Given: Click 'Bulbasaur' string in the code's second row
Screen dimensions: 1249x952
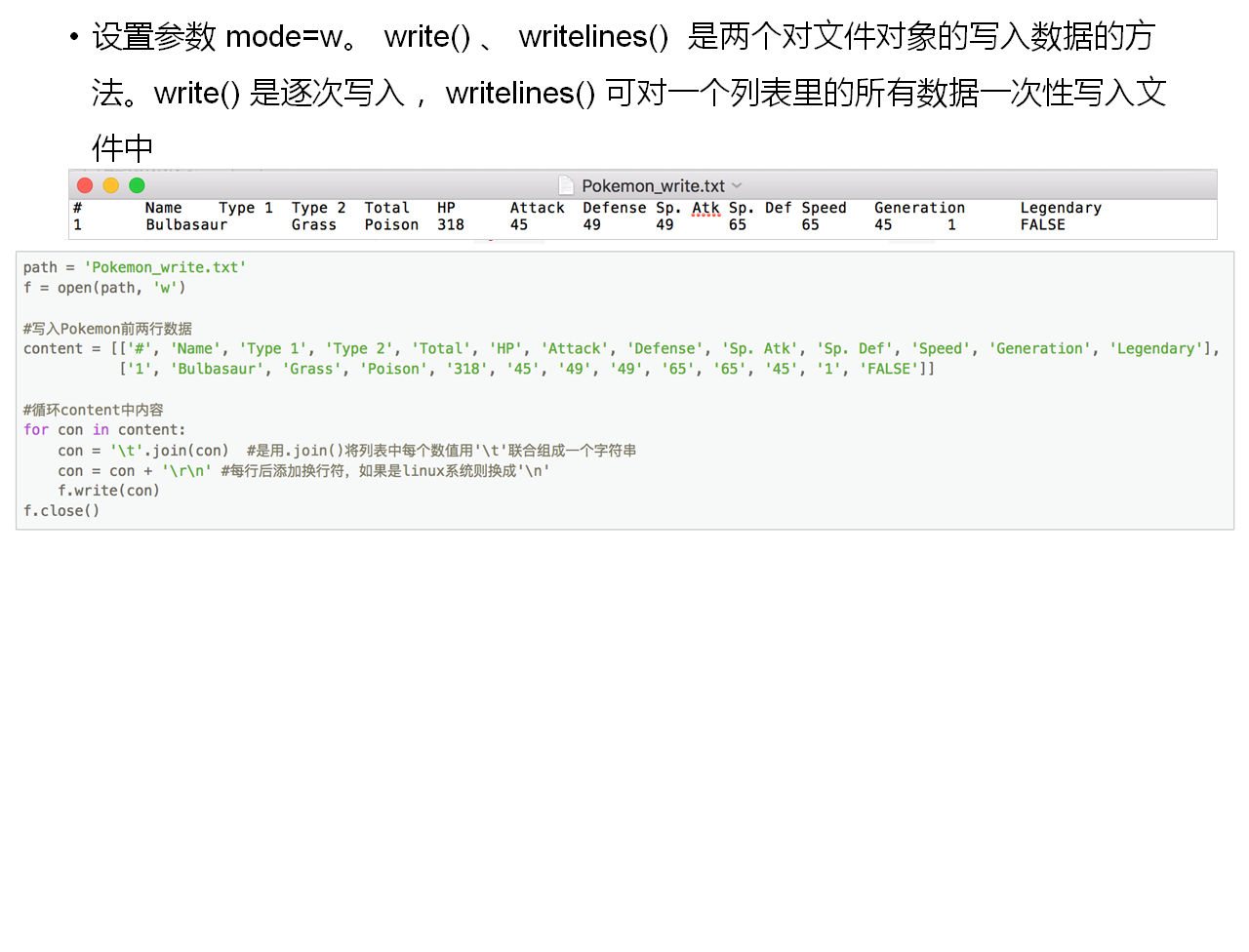Looking at the screenshot, I should click(218, 369).
